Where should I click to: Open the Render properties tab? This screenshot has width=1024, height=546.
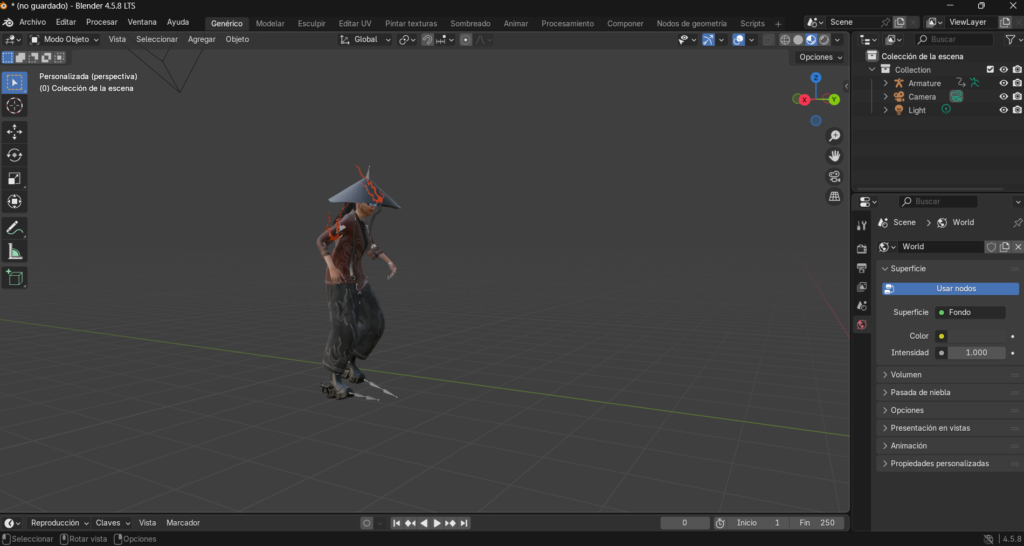coord(861,249)
